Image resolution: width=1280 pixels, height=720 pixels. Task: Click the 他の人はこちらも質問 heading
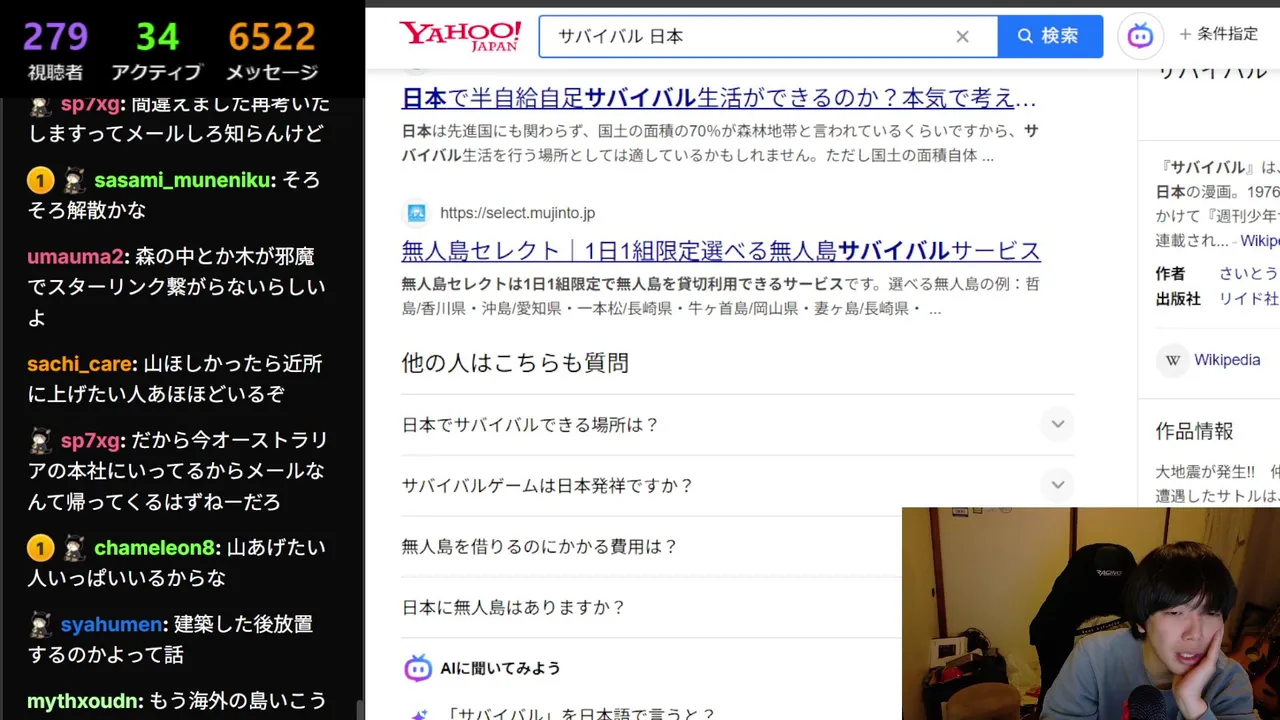(515, 362)
